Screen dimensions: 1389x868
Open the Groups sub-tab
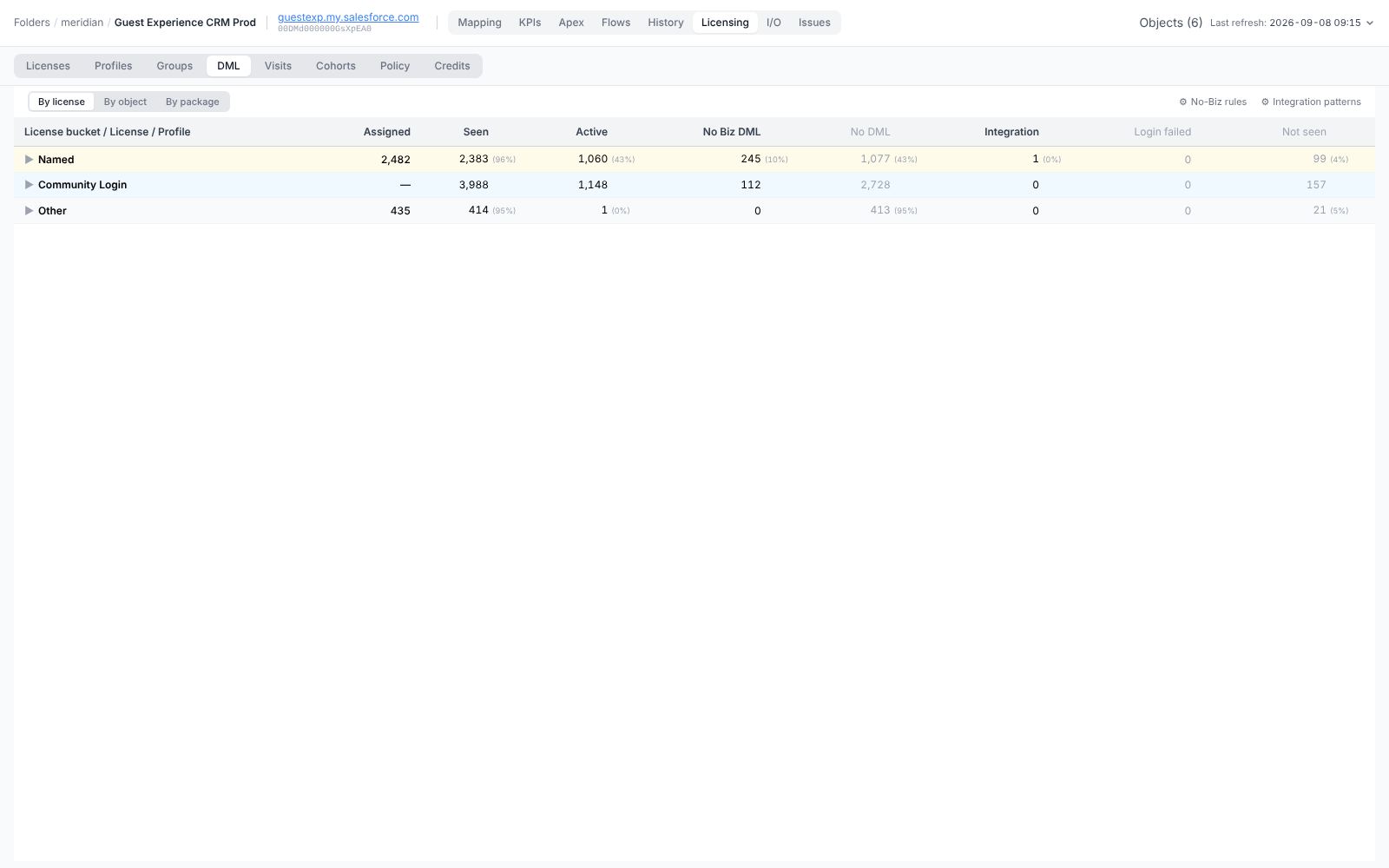pyautogui.click(x=174, y=66)
